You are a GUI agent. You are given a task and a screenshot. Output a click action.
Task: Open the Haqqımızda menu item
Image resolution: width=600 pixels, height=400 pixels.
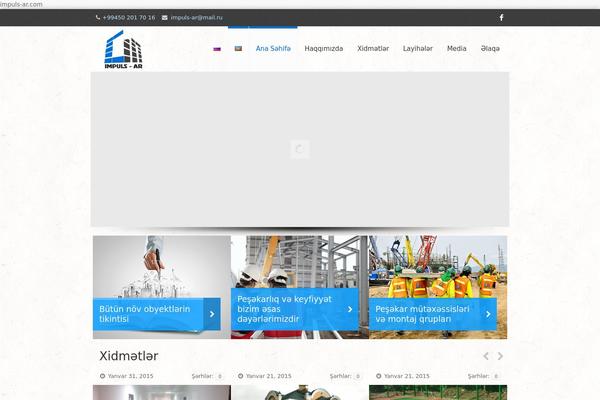coord(324,49)
